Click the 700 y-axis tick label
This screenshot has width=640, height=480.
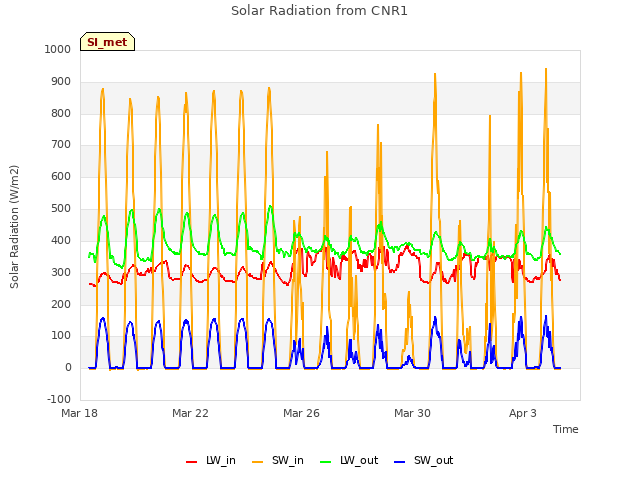click(61, 144)
